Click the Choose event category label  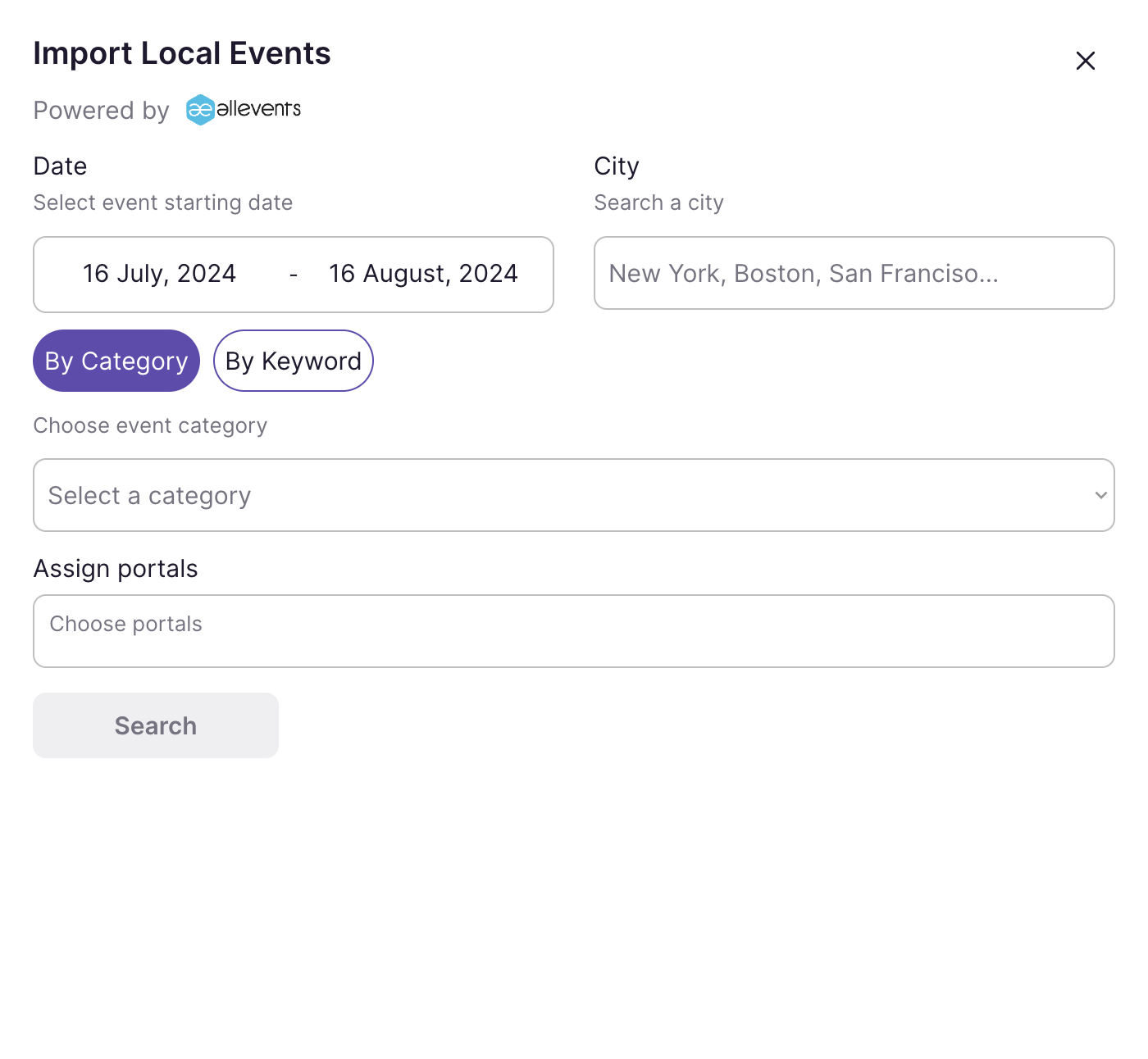coord(150,425)
